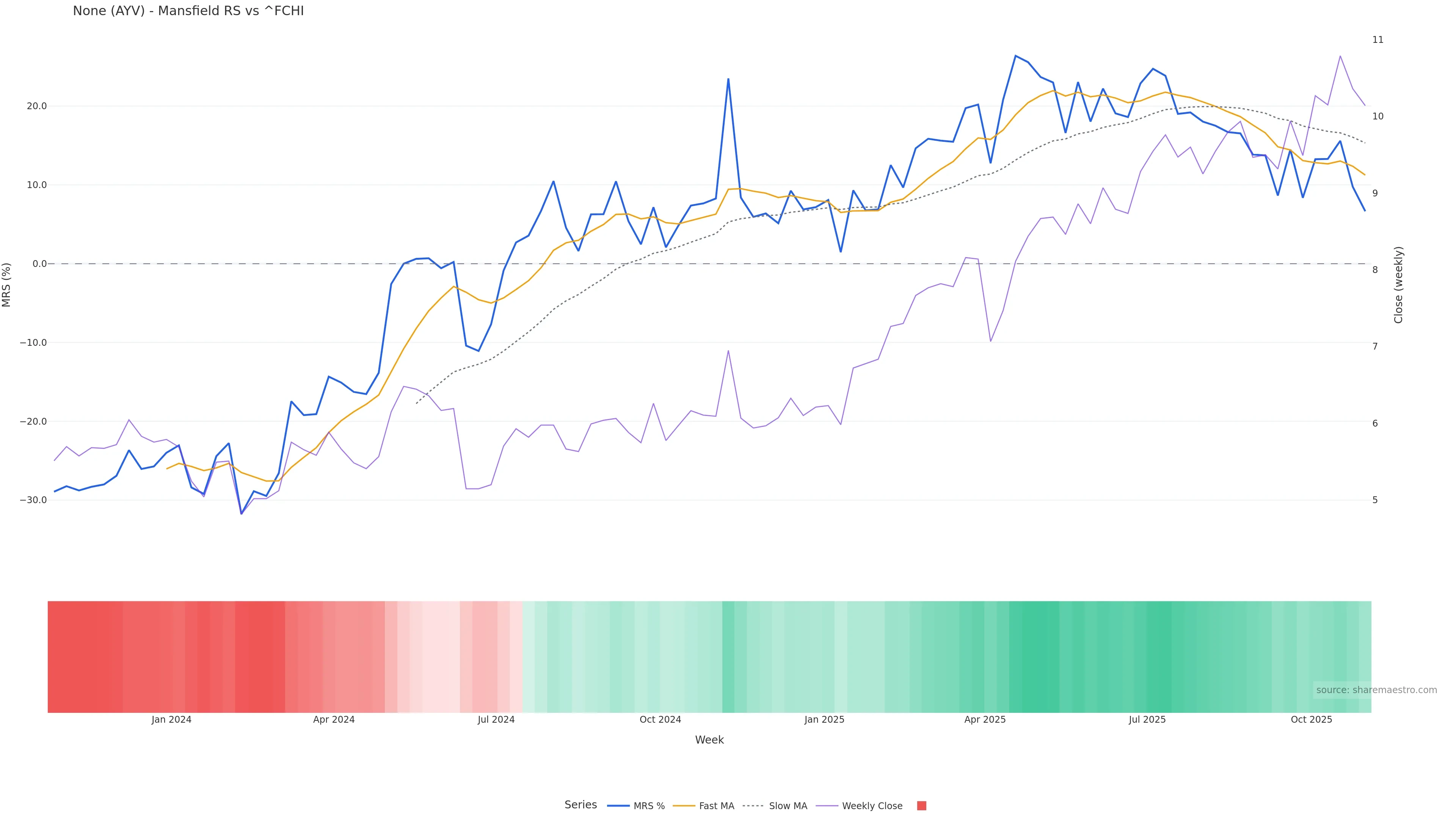
Task: Click the 20.0 tick on MRS axis
Action: pos(36,106)
